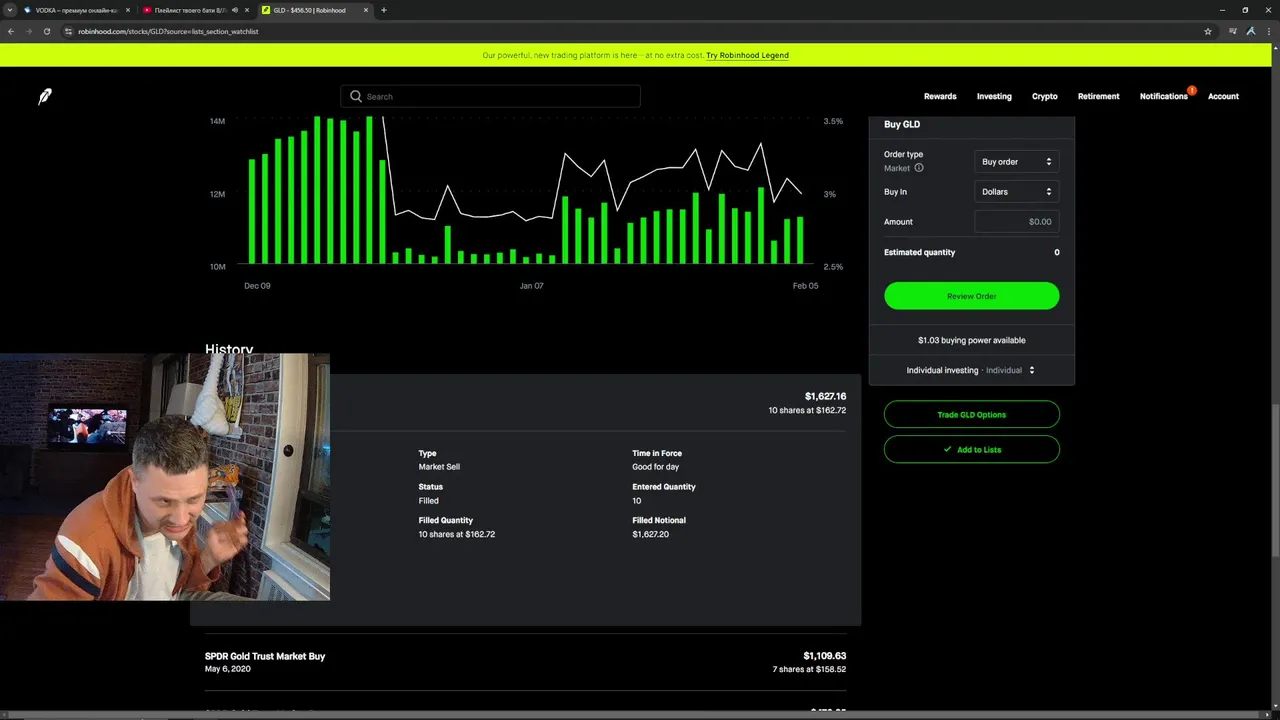
Task: Click the $1.03 buying power available text
Action: click(x=971, y=340)
